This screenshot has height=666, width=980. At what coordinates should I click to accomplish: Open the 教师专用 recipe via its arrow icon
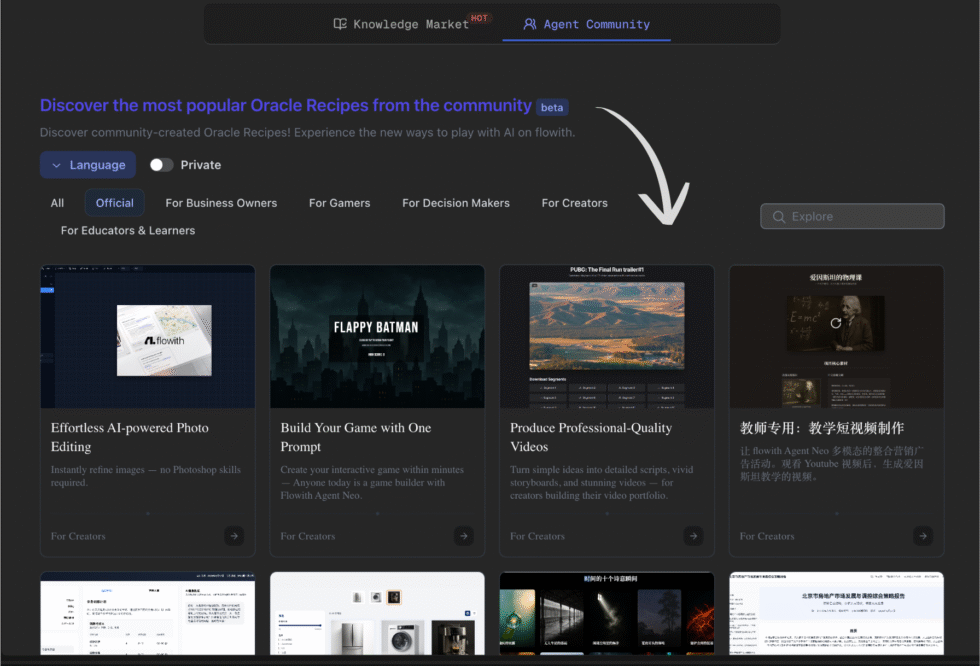[x=922, y=536]
